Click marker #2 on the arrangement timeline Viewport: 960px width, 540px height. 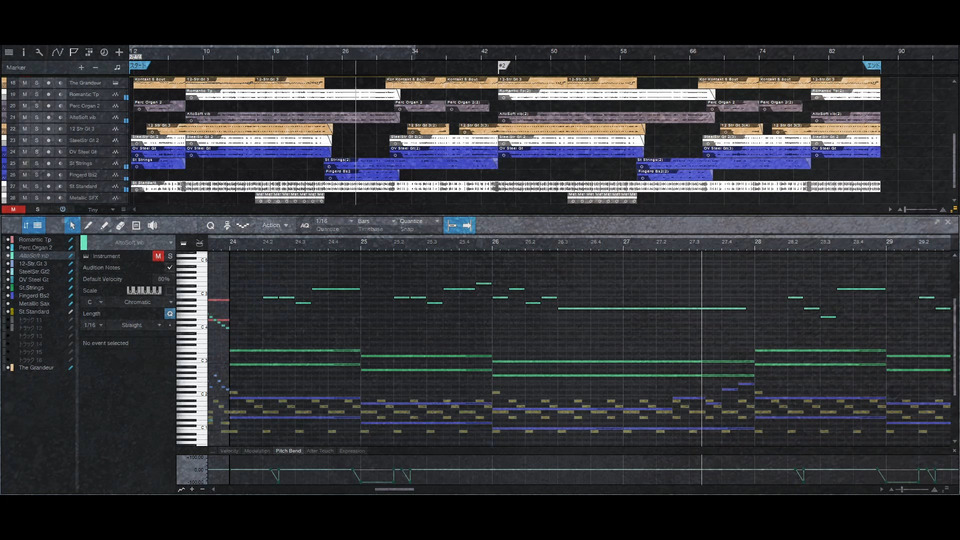[503, 66]
